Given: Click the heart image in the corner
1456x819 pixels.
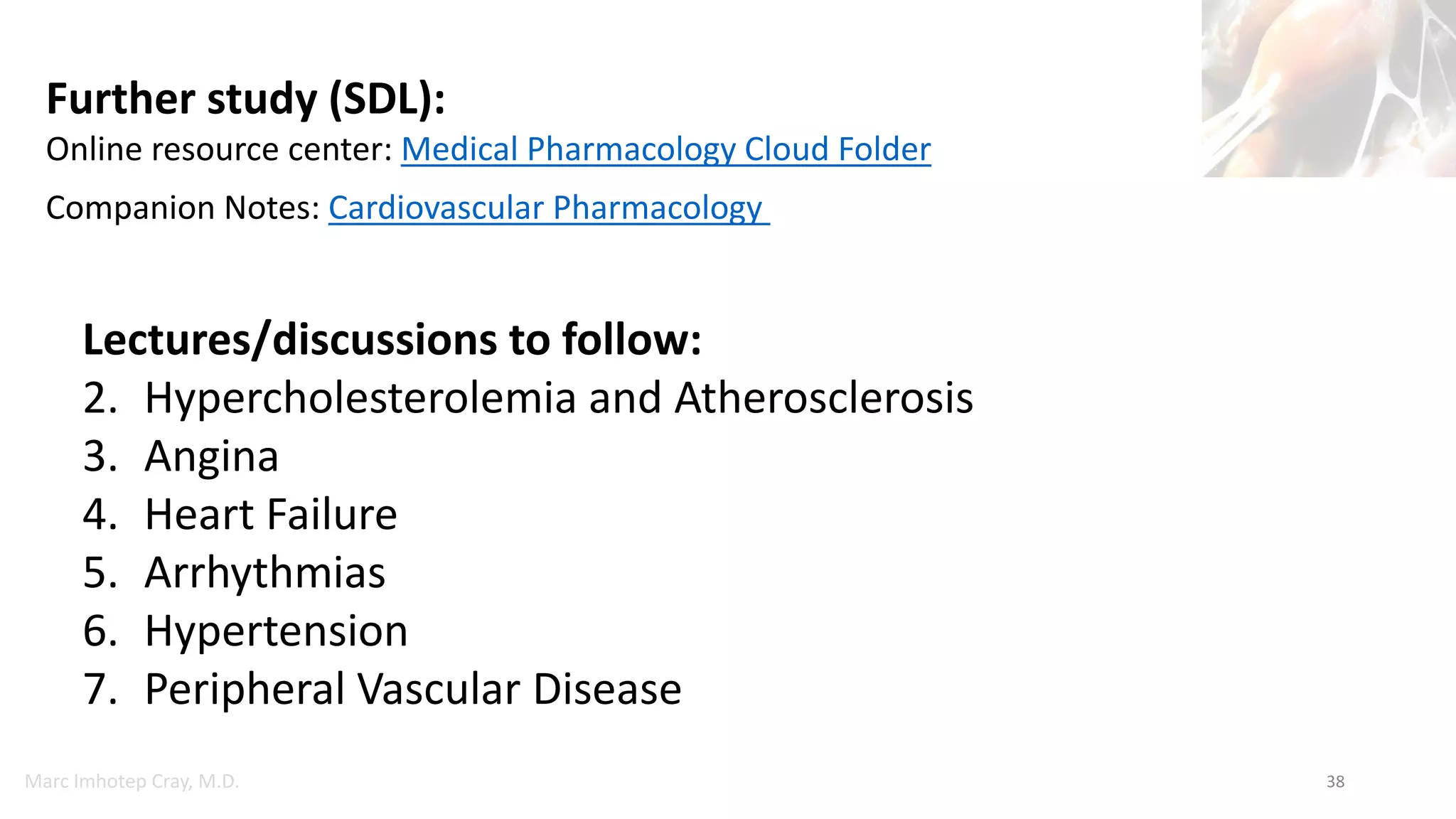Looking at the screenshot, I should (x=1328, y=88).
